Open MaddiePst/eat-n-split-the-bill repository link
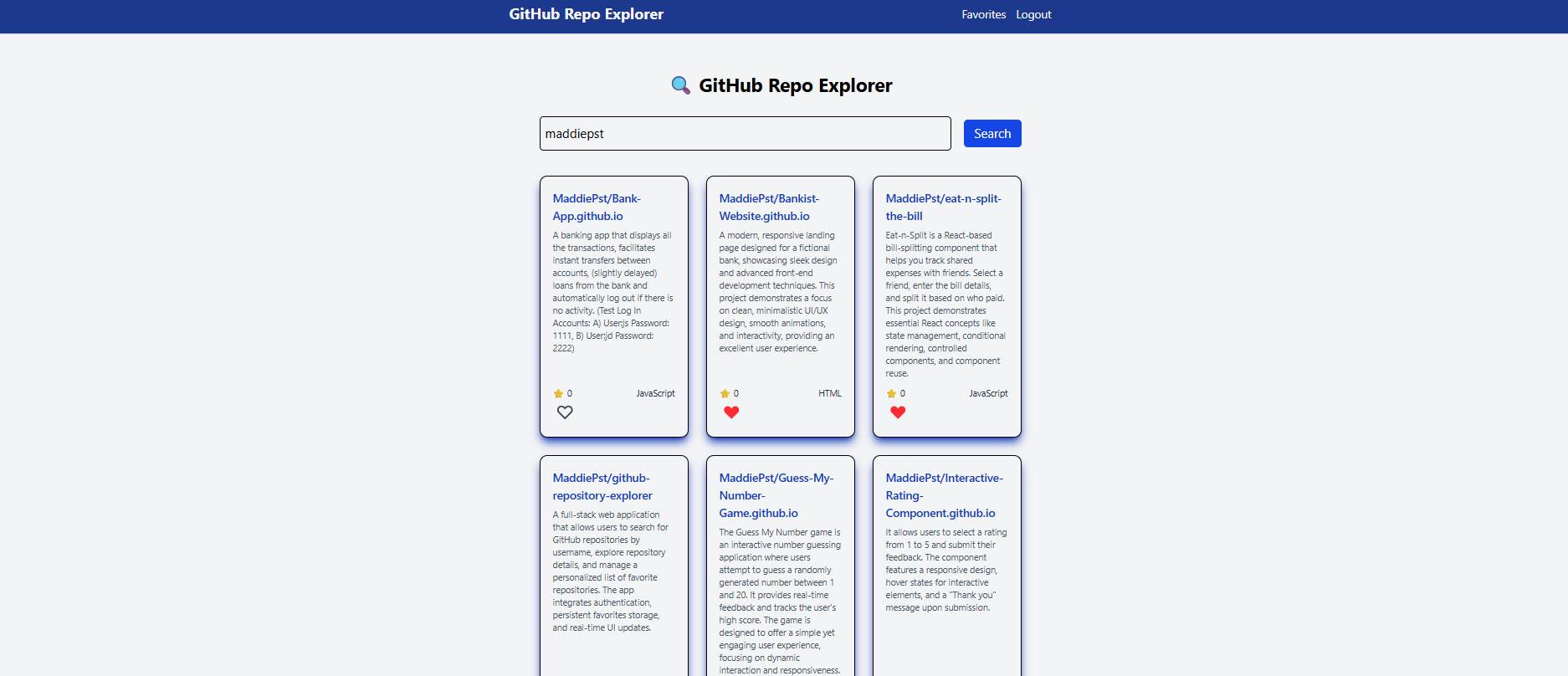This screenshot has height=676, width=1568. coord(943,207)
